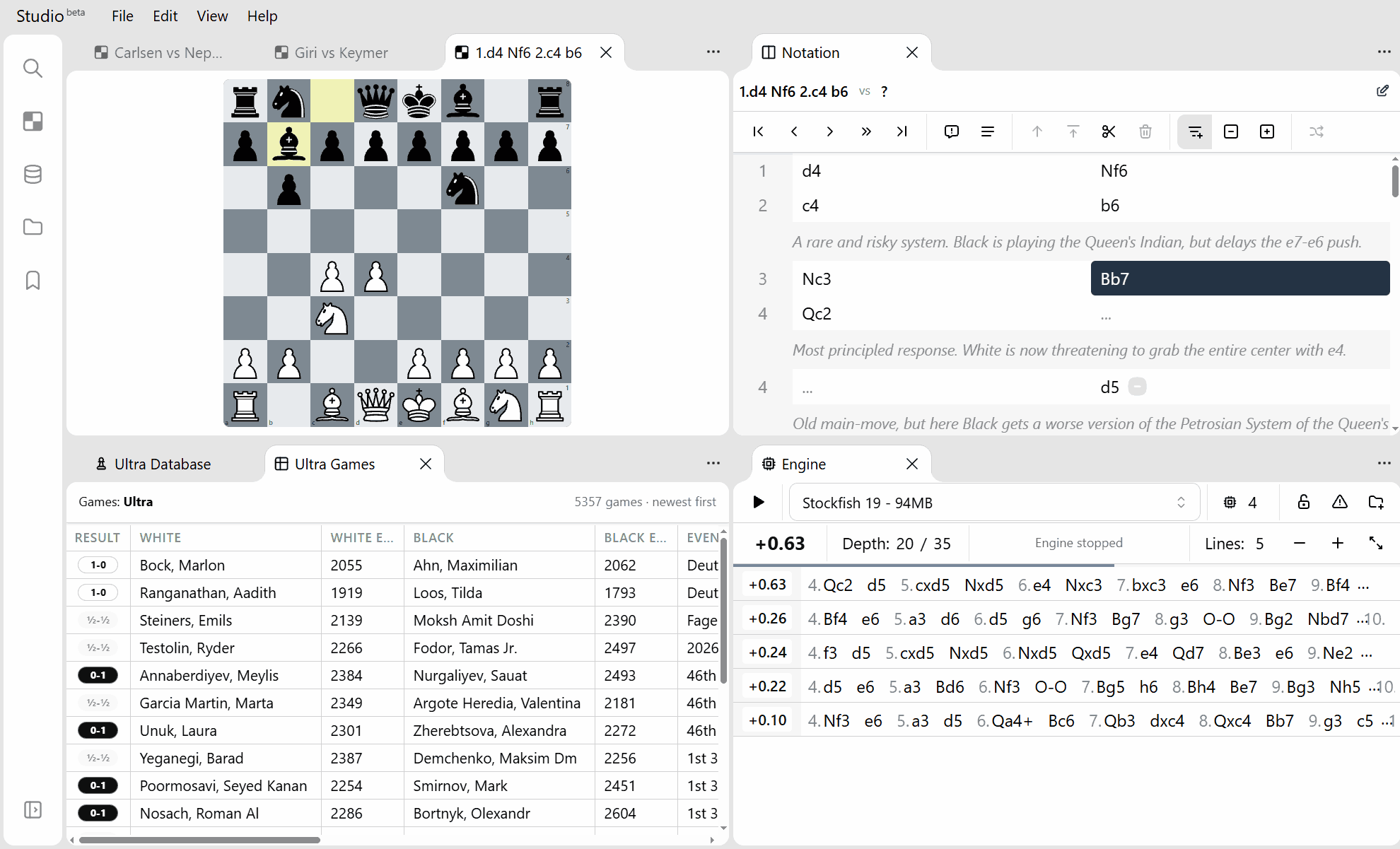Click the edit game header pencil icon
This screenshot has width=1400, height=849.
(1382, 91)
